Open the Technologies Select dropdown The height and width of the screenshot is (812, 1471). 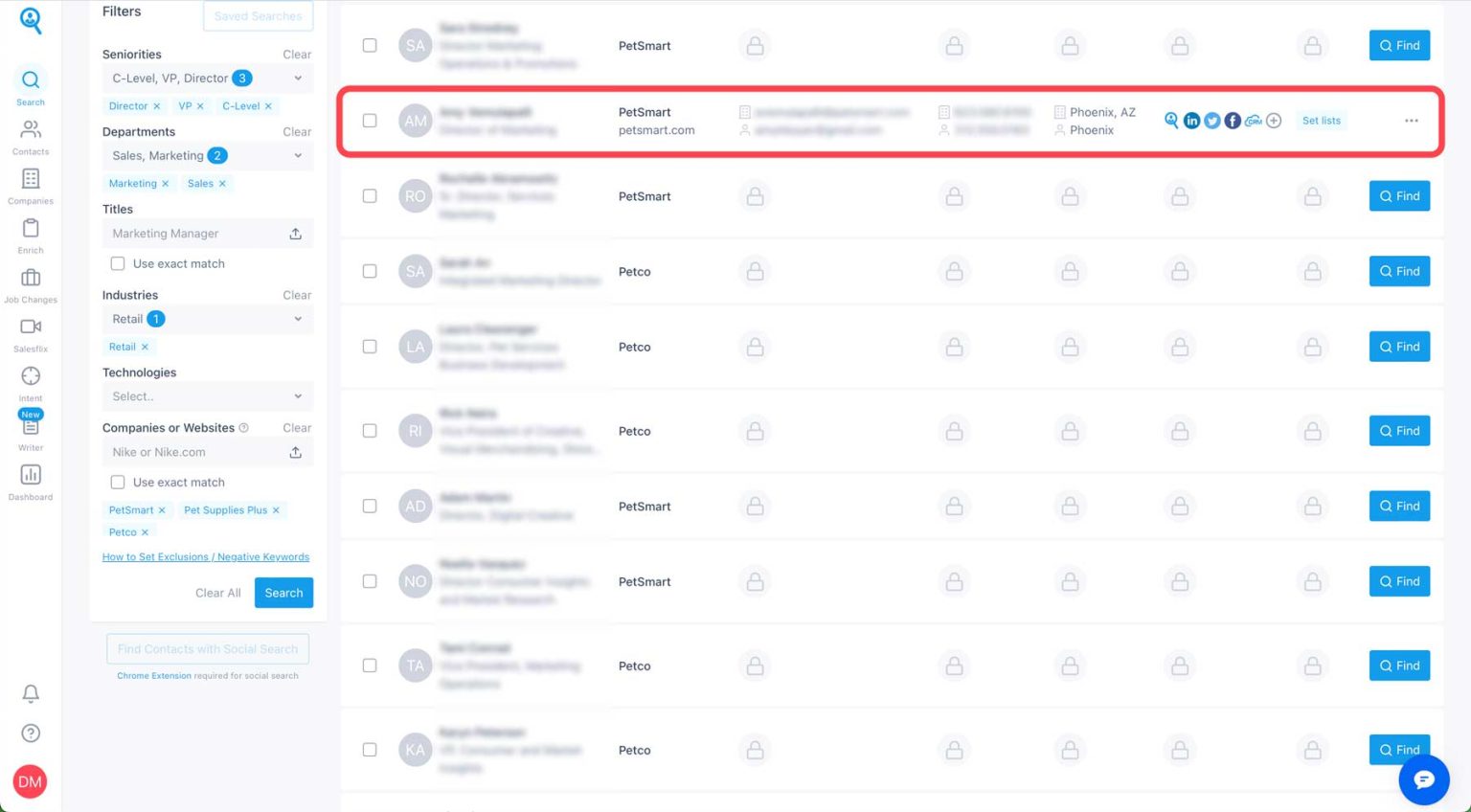[207, 395]
